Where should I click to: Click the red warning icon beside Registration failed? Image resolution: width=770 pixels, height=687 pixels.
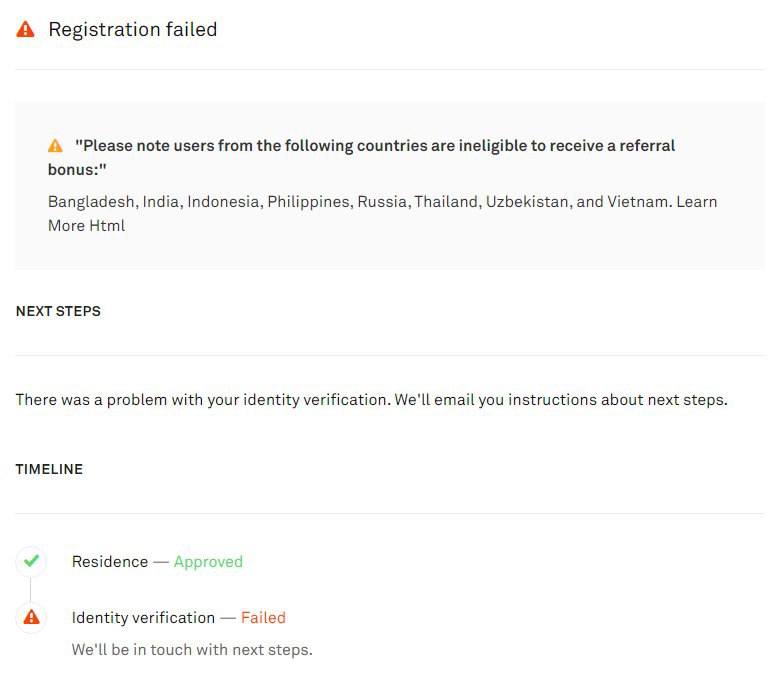pyautogui.click(x=25, y=29)
